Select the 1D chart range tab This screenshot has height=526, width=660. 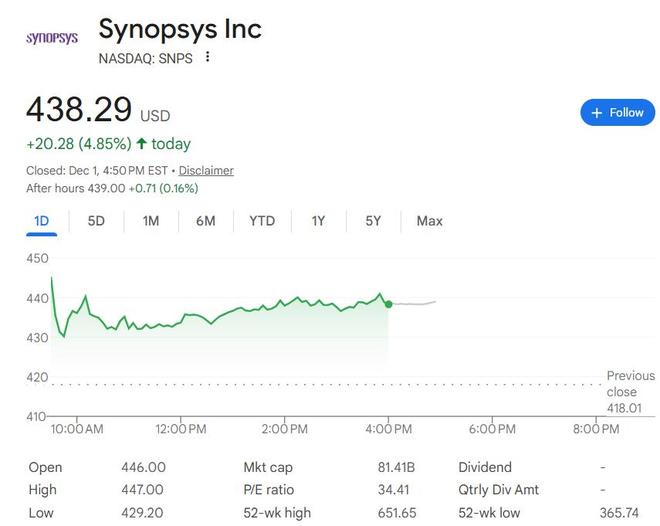[42, 221]
